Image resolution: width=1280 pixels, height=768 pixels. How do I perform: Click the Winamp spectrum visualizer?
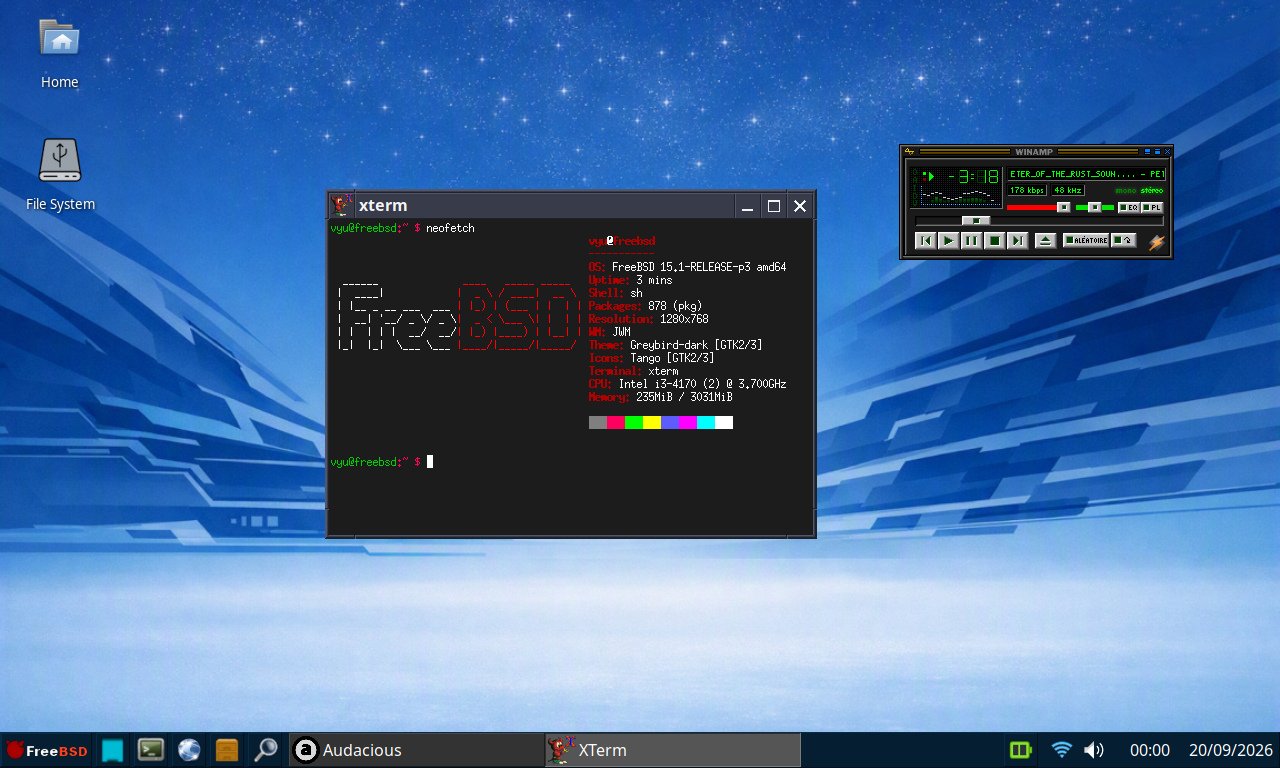click(961, 196)
